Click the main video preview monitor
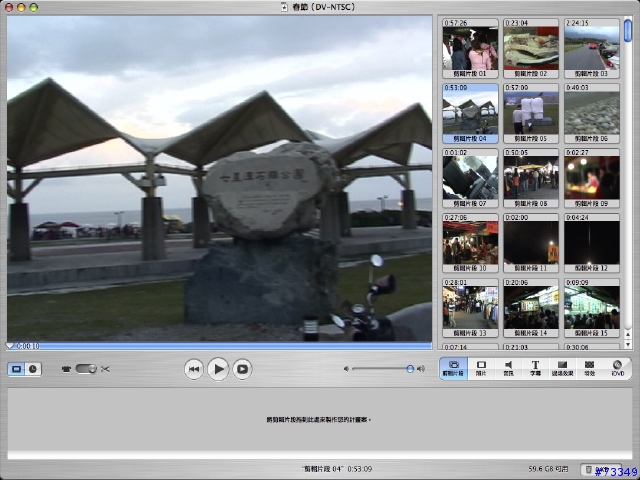 pyautogui.click(x=220, y=178)
